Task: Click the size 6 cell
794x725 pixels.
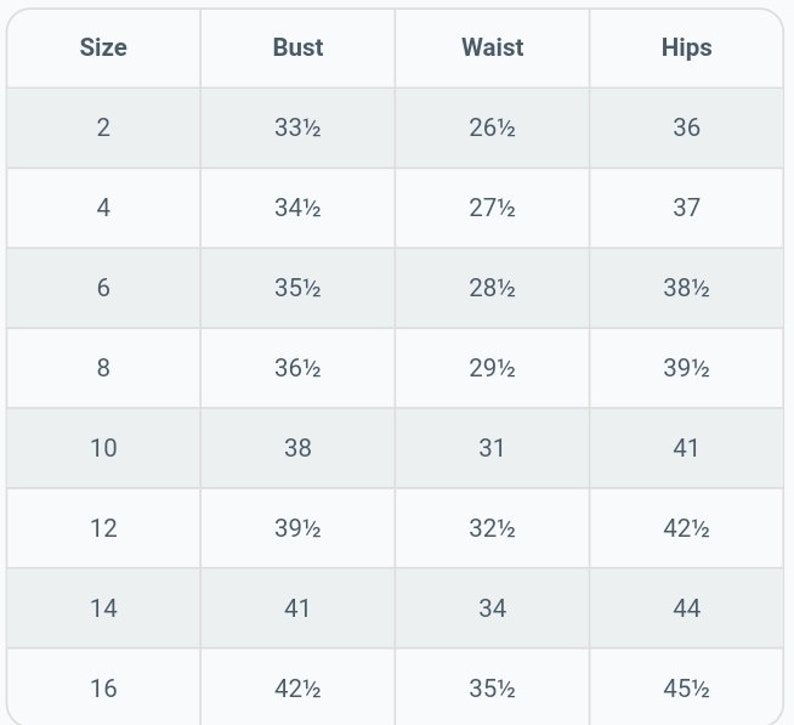Action: (103, 288)
